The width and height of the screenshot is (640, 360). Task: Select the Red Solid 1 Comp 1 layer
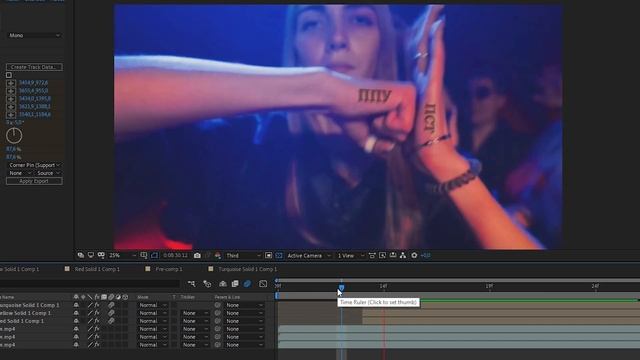click(x=22, y=321)
